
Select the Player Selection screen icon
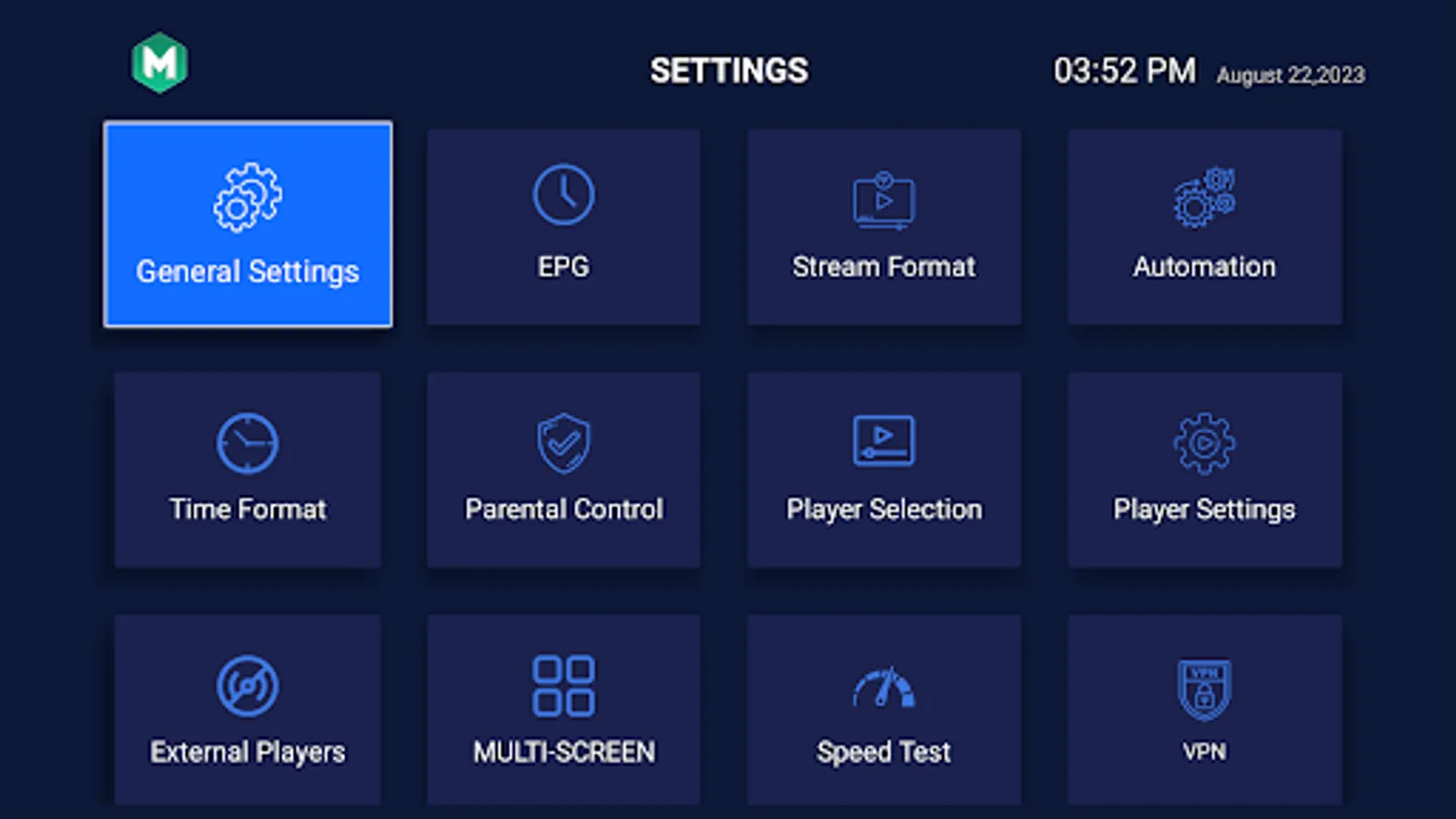[884, 440]
